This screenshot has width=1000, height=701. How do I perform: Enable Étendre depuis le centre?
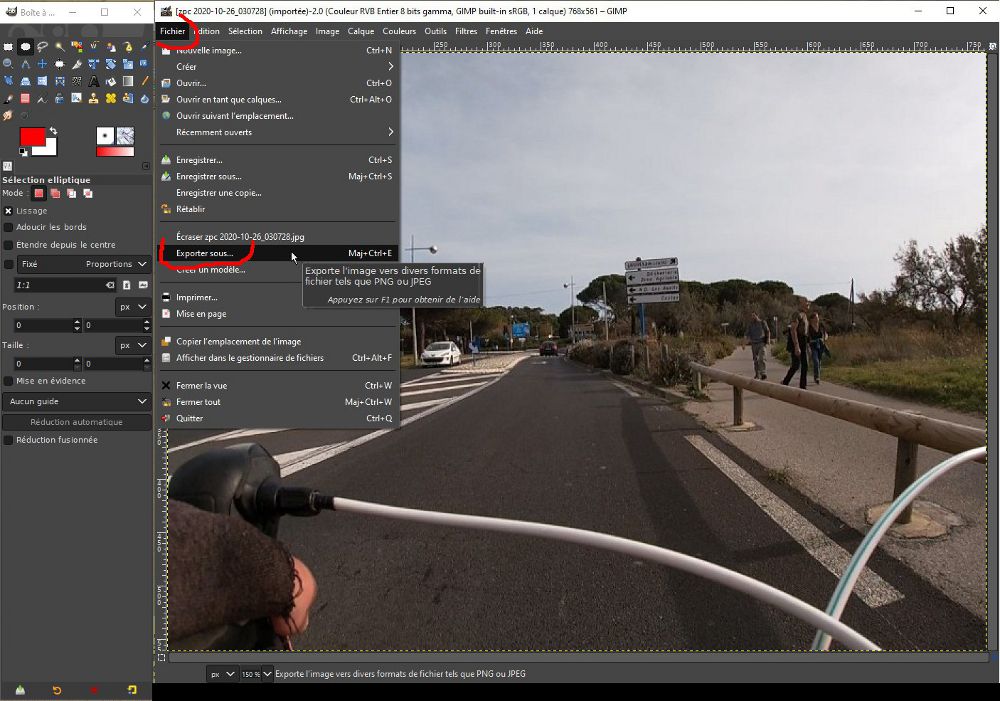point(8,245)
